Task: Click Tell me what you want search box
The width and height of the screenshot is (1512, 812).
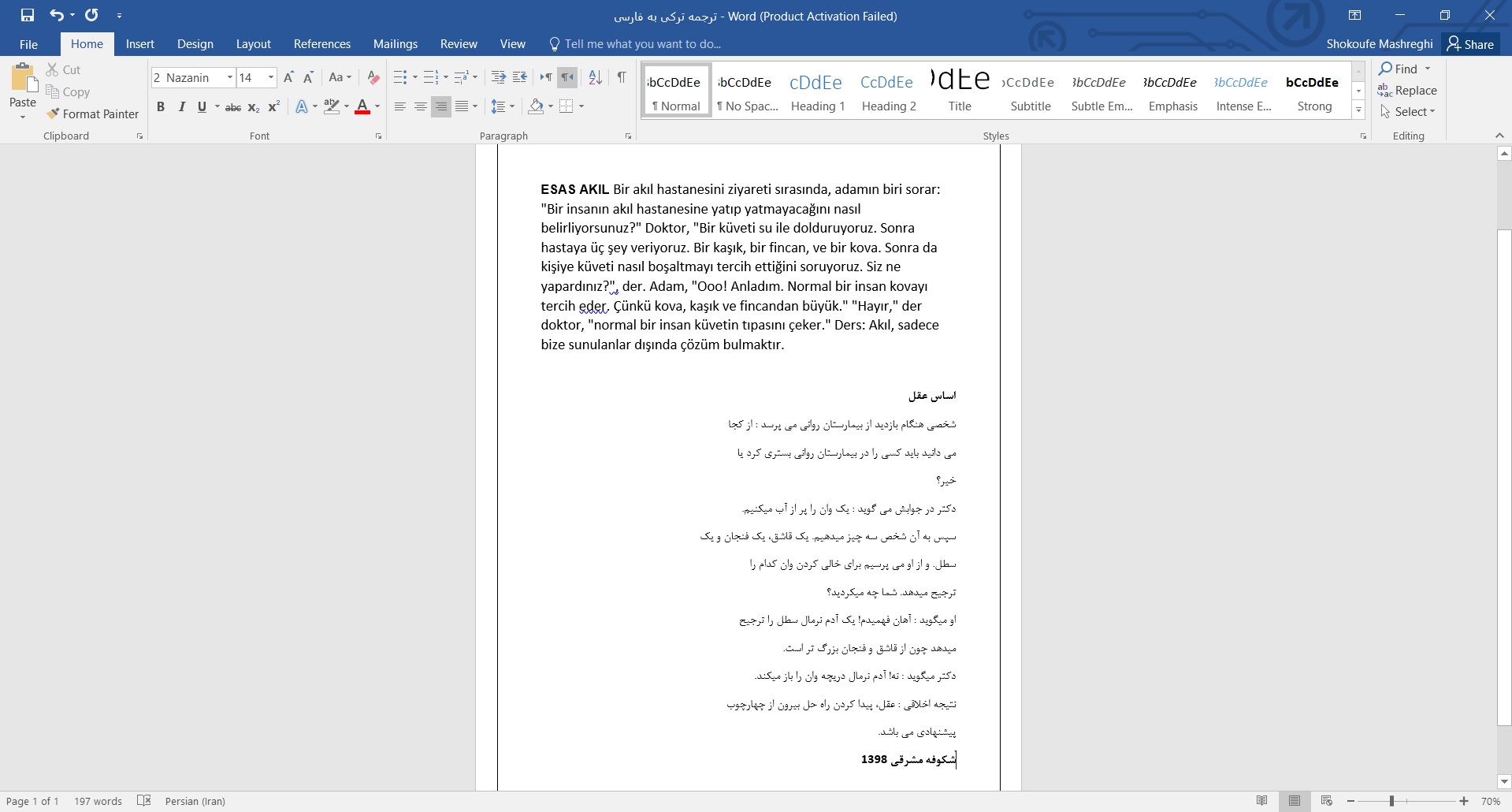Action: (x=635, y=44)
